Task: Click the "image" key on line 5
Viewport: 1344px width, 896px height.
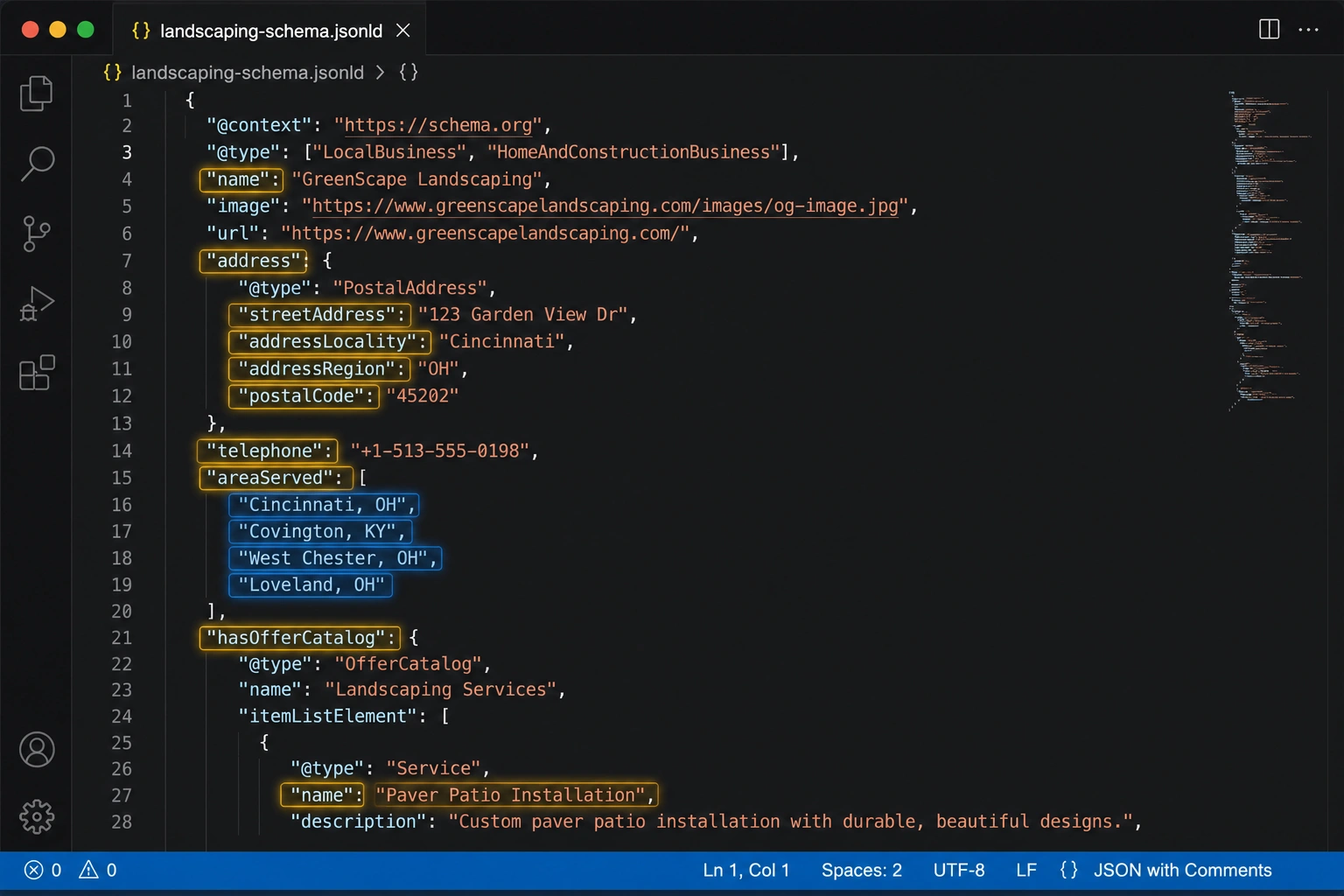Action: 243,206
